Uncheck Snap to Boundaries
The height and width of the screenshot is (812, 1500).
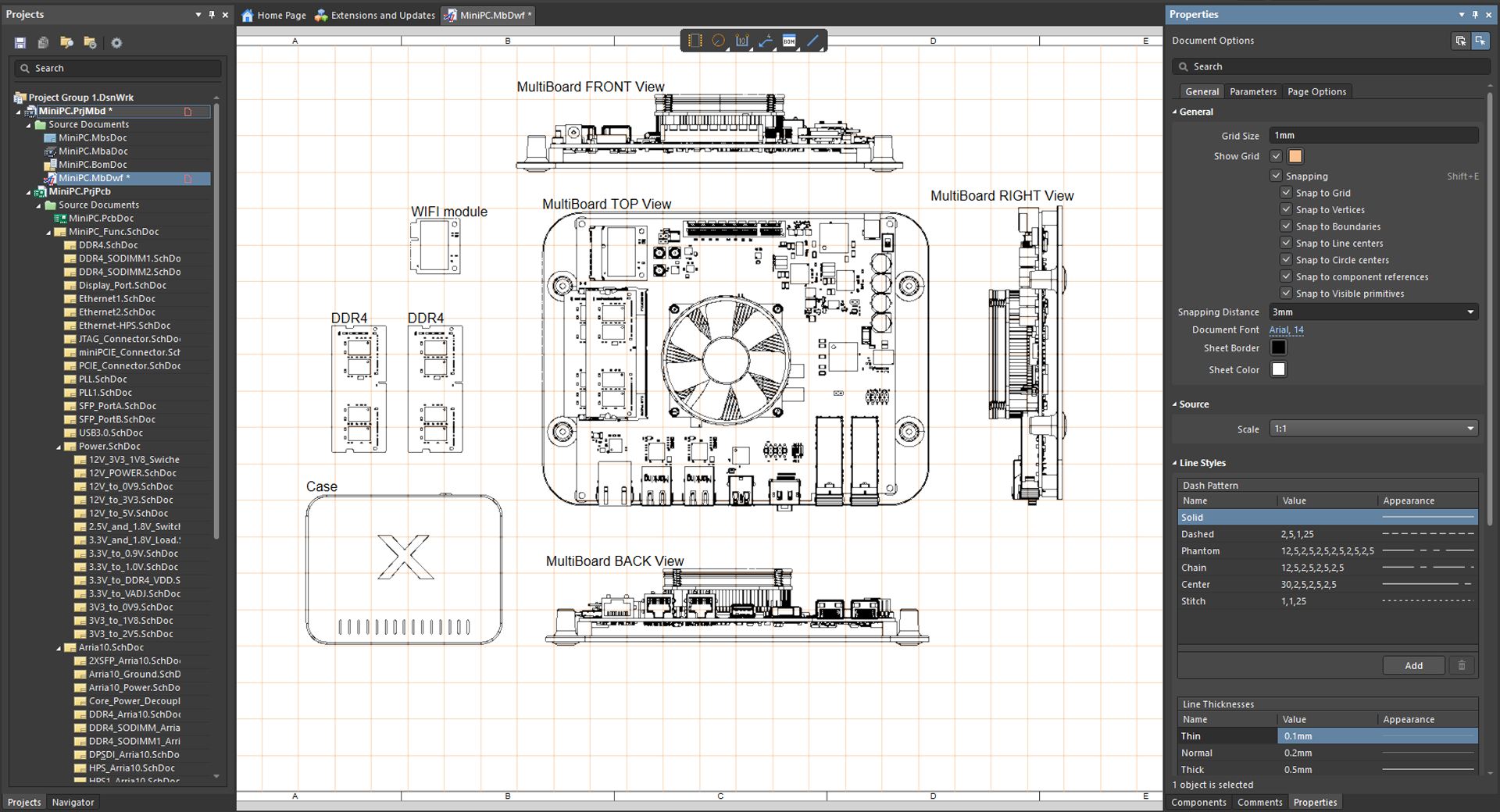coord(1286,226)
